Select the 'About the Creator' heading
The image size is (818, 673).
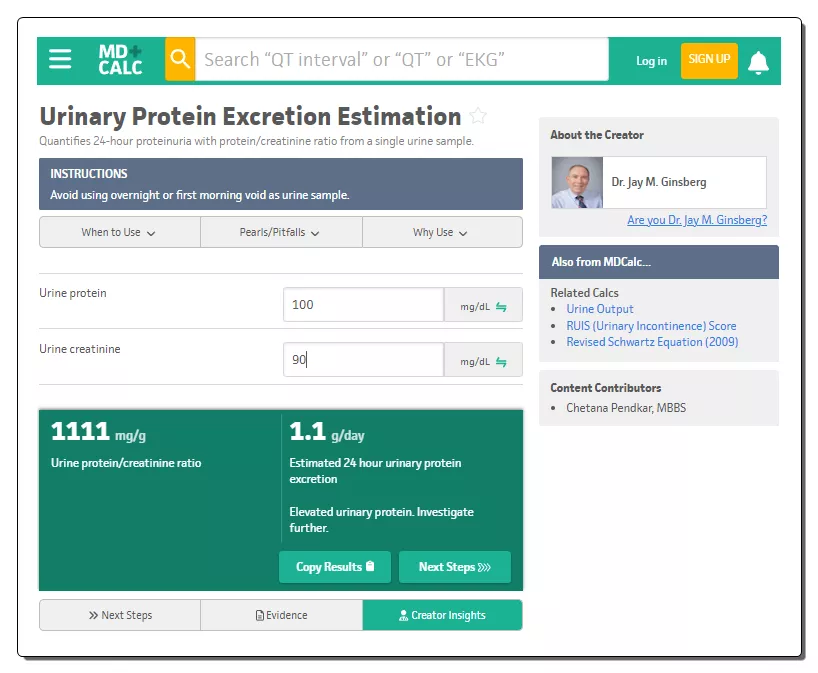[x=597, y=135]
